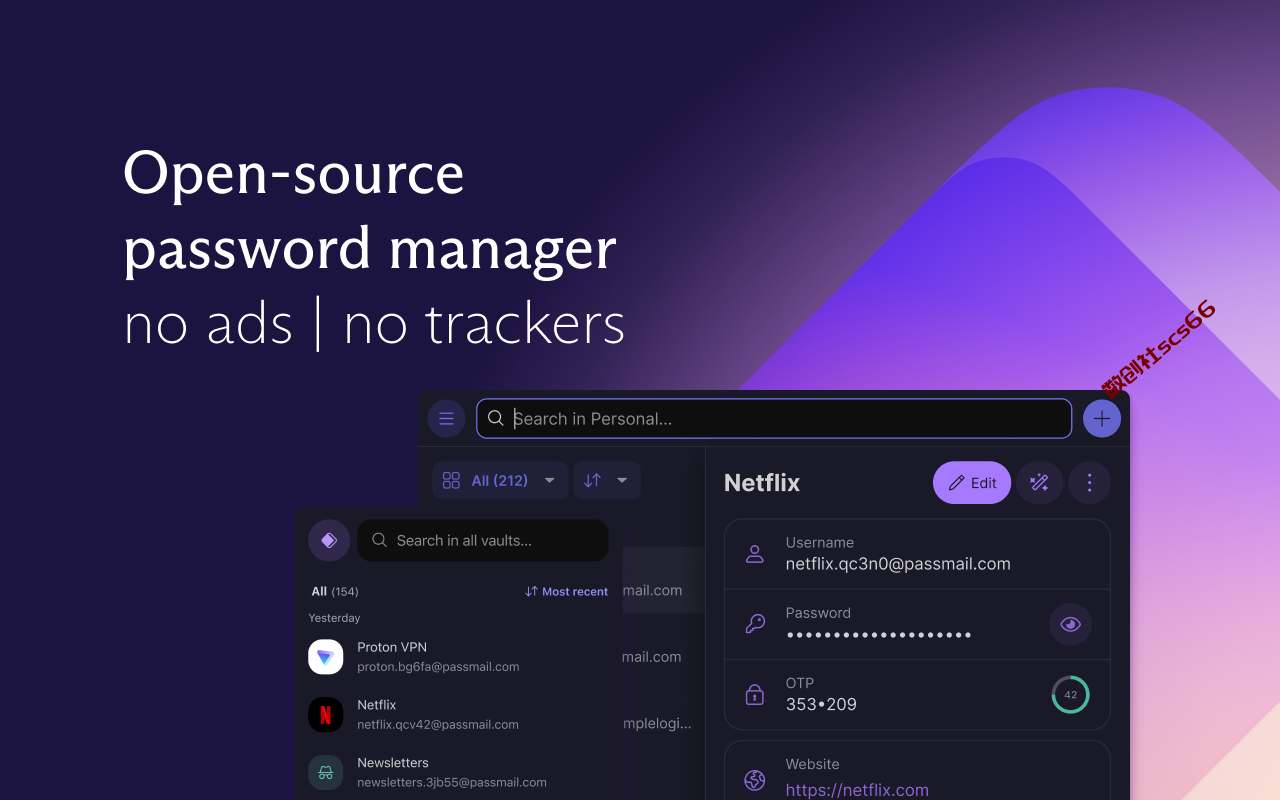The width and height of the screenshot is (1280, 800).
Task: Click the All (154) label in popup
Action: coord(335,592)
